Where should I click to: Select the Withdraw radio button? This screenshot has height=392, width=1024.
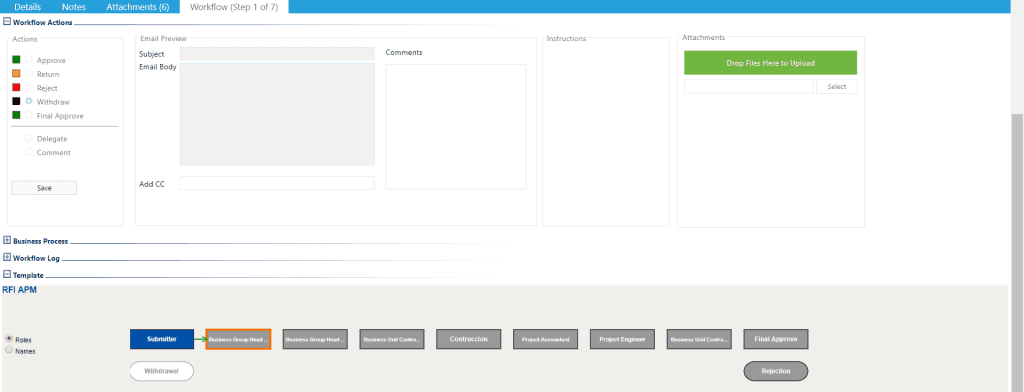pos(29,101)
